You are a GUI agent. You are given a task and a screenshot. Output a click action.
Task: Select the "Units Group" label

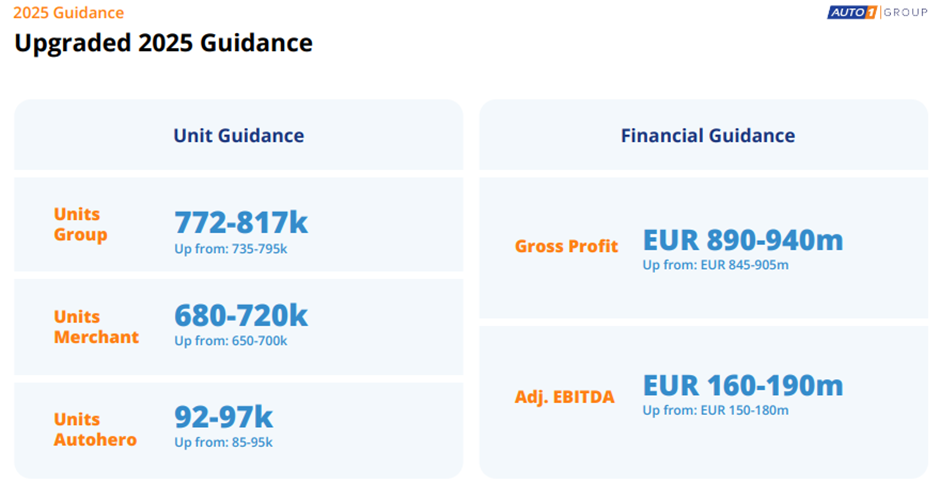(80, 224)
